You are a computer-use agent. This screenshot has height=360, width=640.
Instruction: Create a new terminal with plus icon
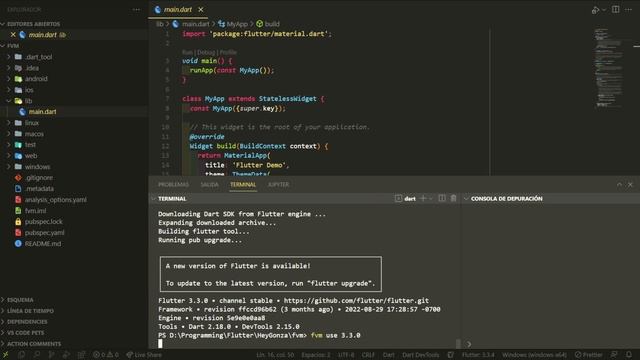coord(423,199)
